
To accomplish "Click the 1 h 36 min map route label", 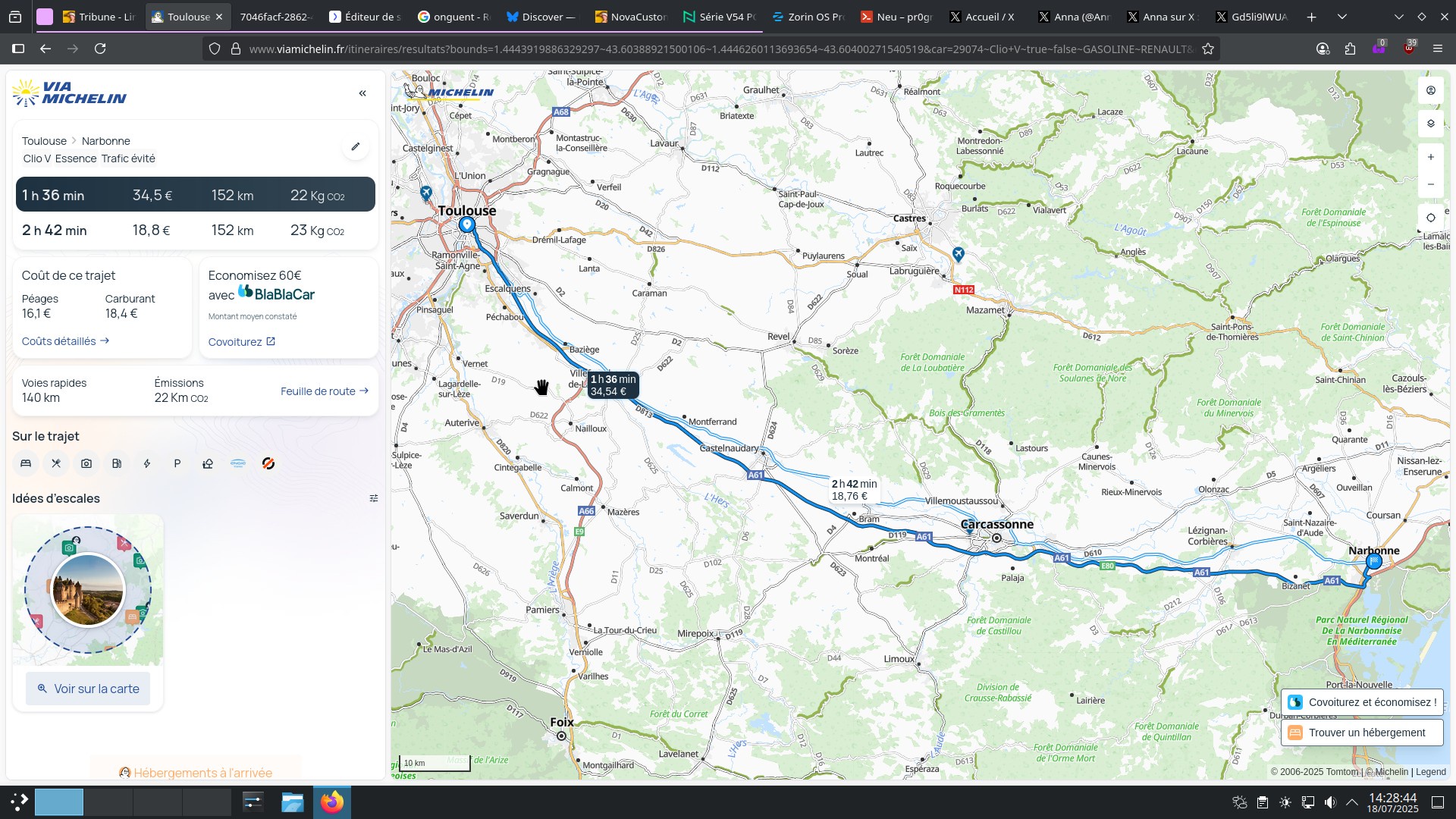I will (613, 385).
